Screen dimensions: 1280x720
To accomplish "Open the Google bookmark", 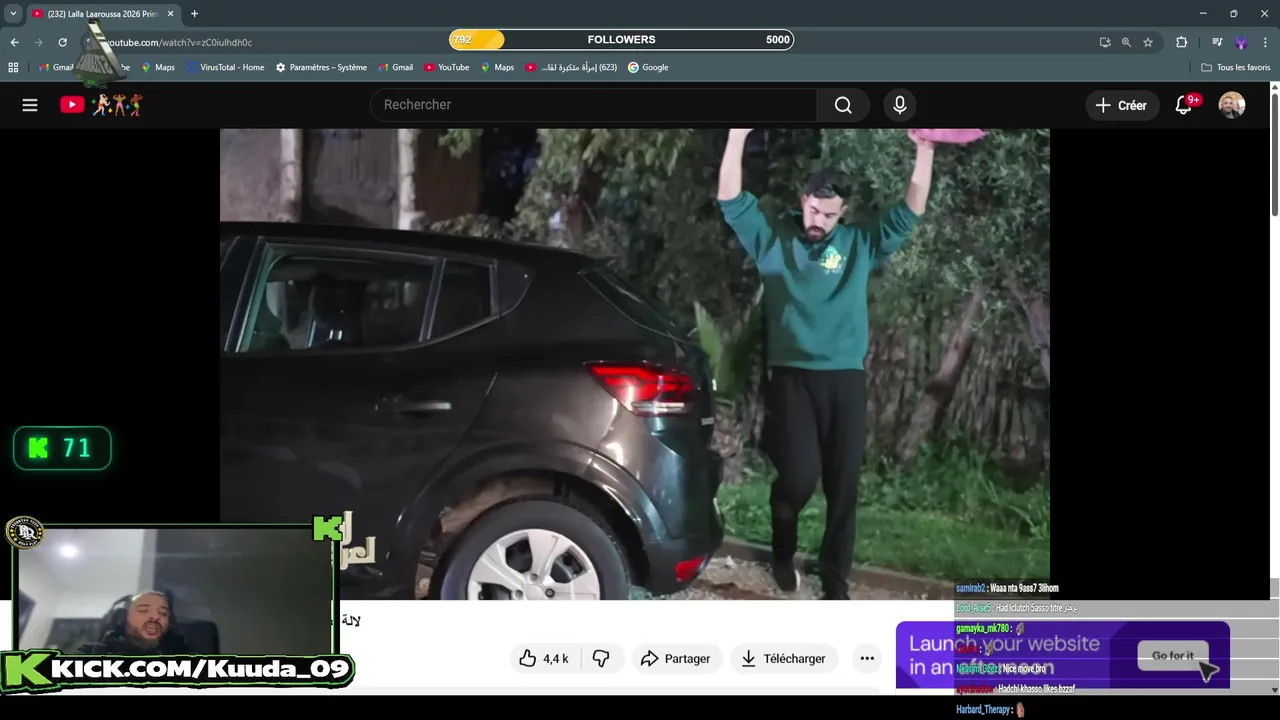I will 648,67.
